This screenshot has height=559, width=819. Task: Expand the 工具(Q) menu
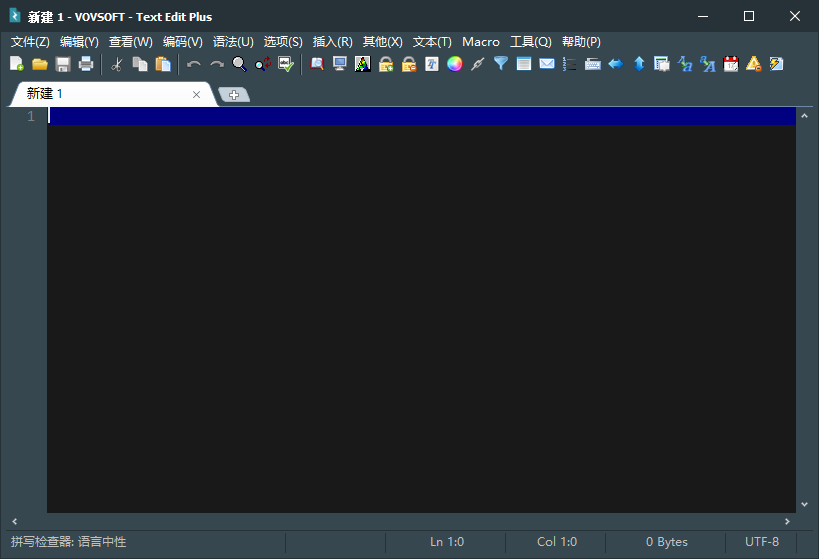pos(530,42)
